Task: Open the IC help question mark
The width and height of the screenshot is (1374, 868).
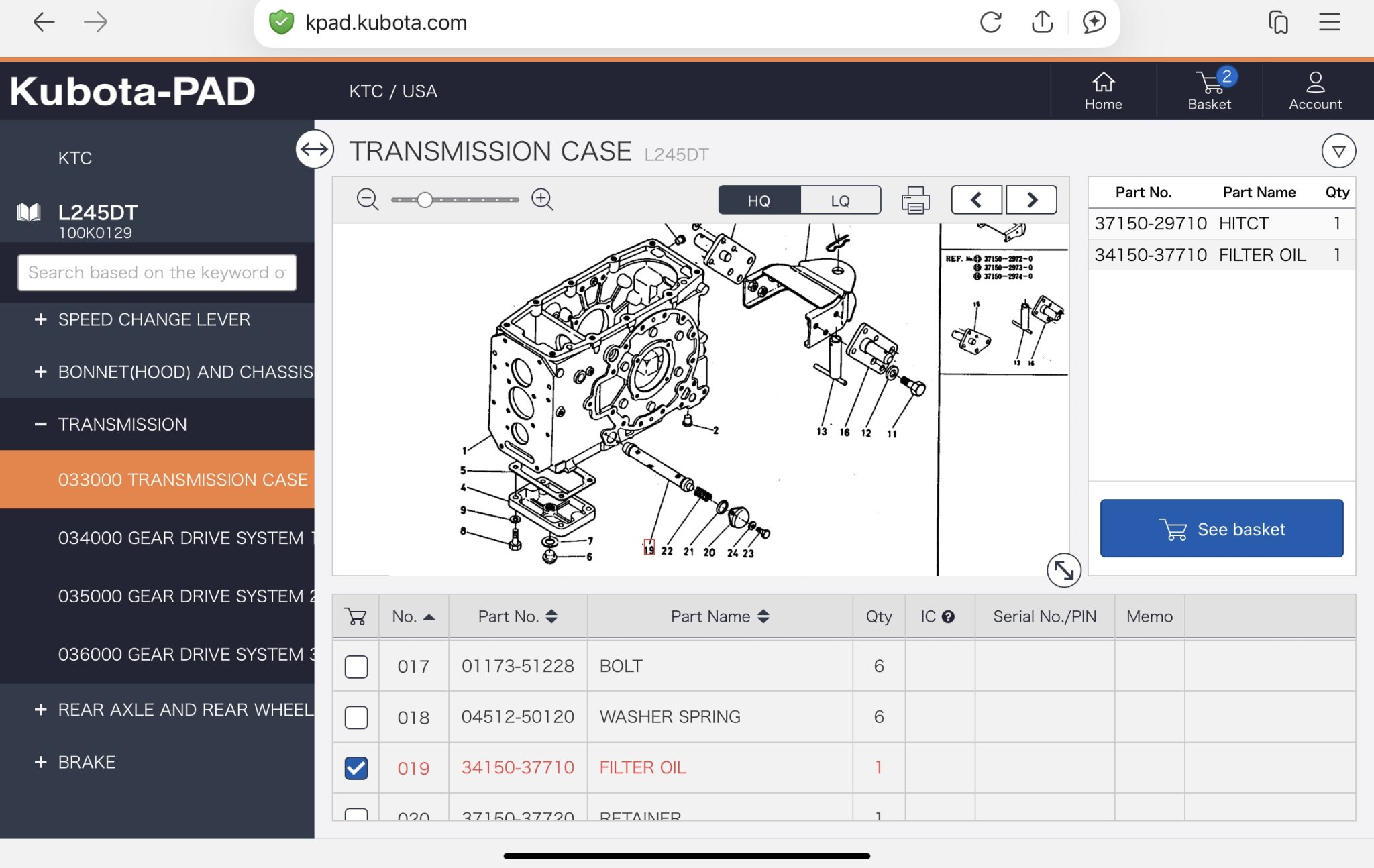Action: 948,617
